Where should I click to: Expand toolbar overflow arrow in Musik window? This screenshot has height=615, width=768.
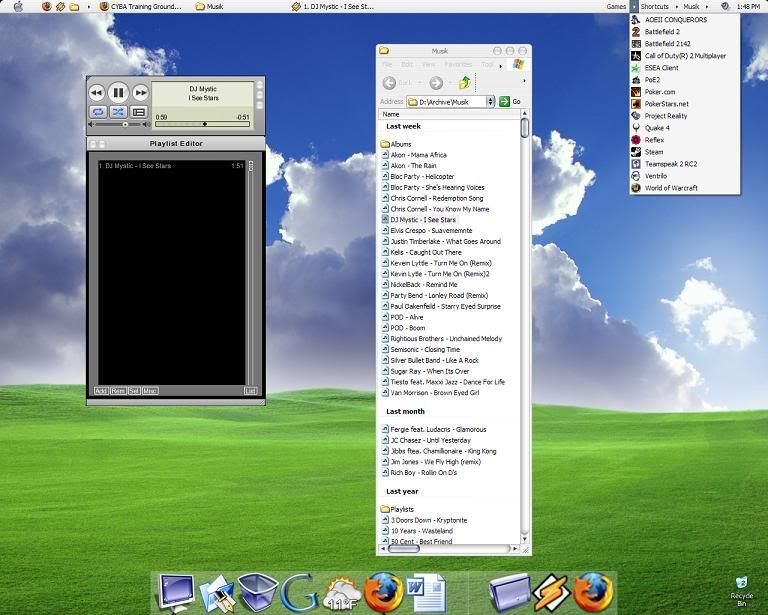pos(524,81)
